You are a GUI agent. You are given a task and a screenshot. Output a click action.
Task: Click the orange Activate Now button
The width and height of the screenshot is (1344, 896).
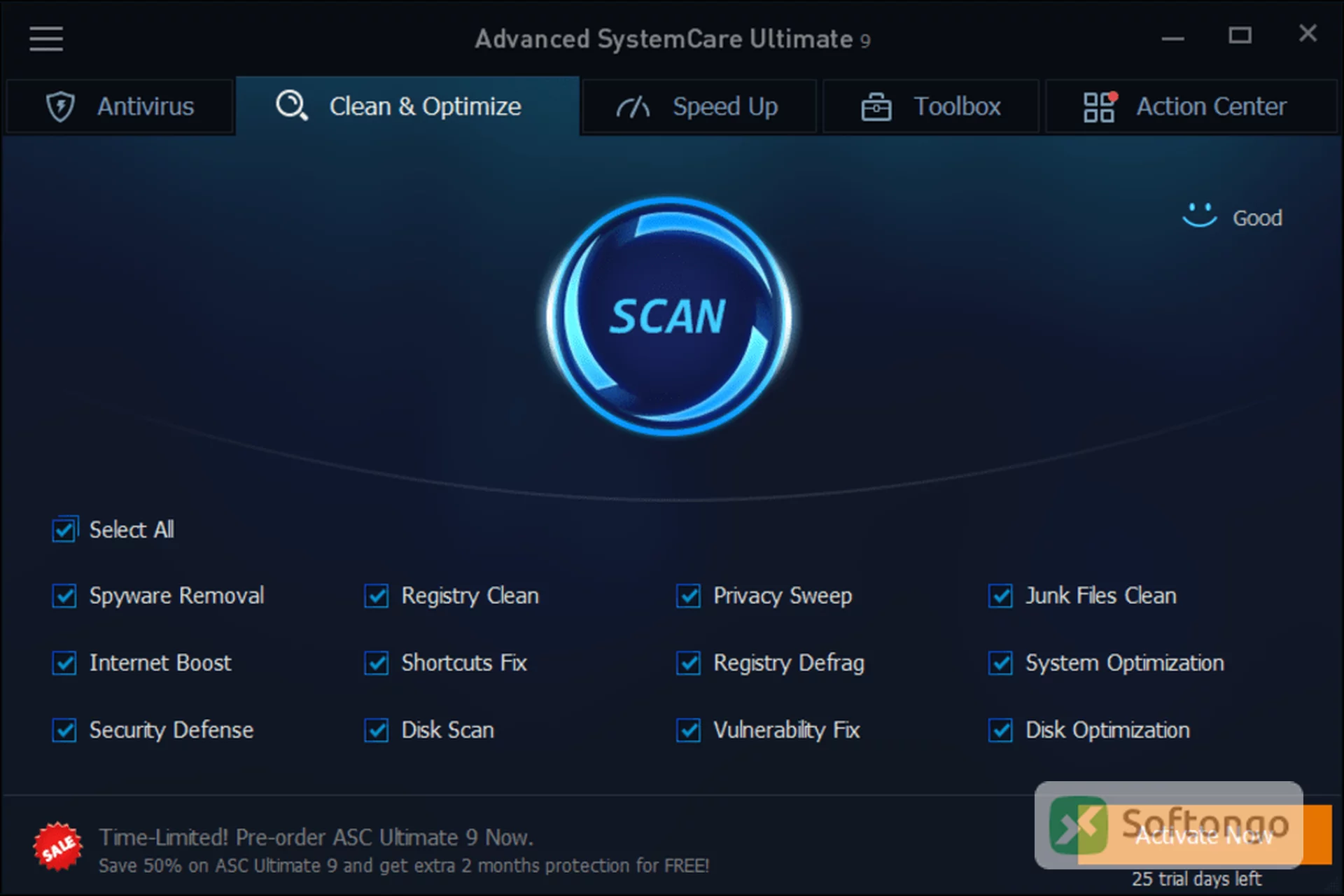coord(1204,835)
